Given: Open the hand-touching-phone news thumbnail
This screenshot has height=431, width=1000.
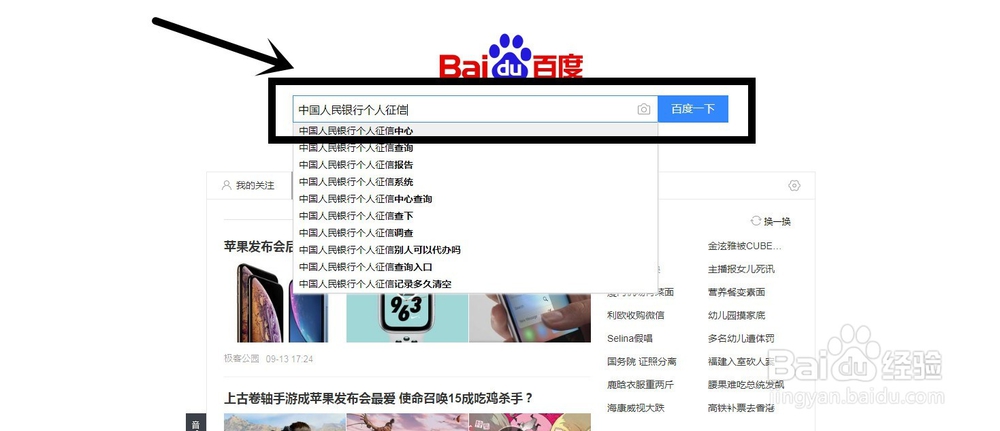Looking at the screenshot, I should (529, 318).
